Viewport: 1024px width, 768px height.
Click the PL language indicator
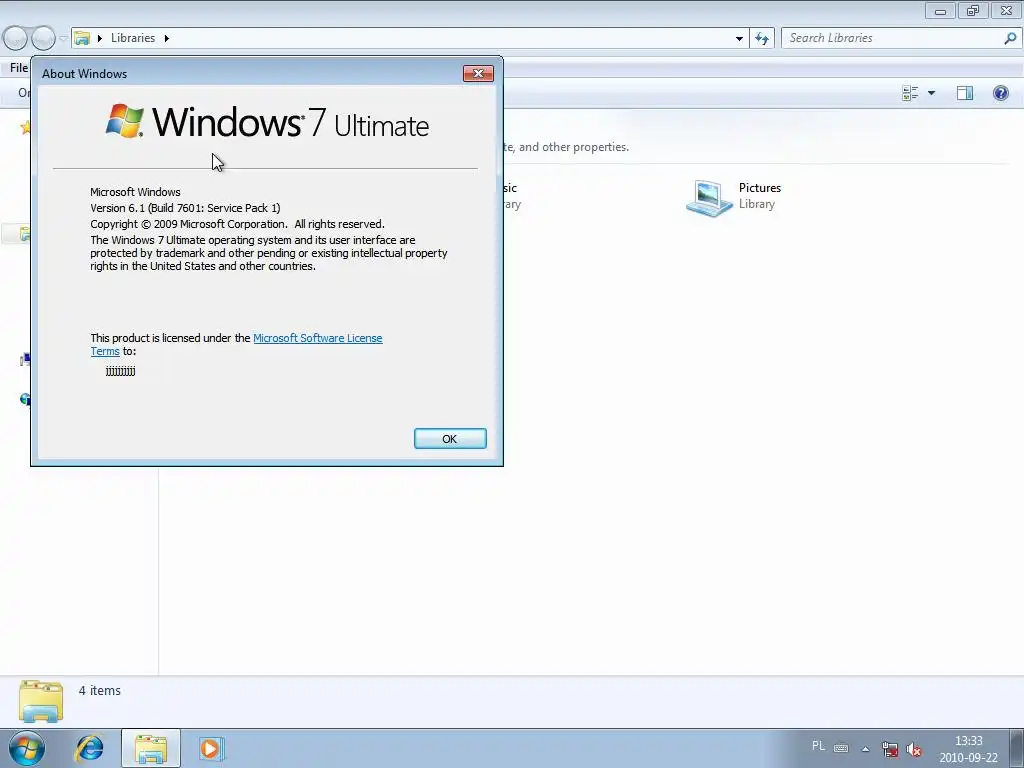[x=818, y=746]
